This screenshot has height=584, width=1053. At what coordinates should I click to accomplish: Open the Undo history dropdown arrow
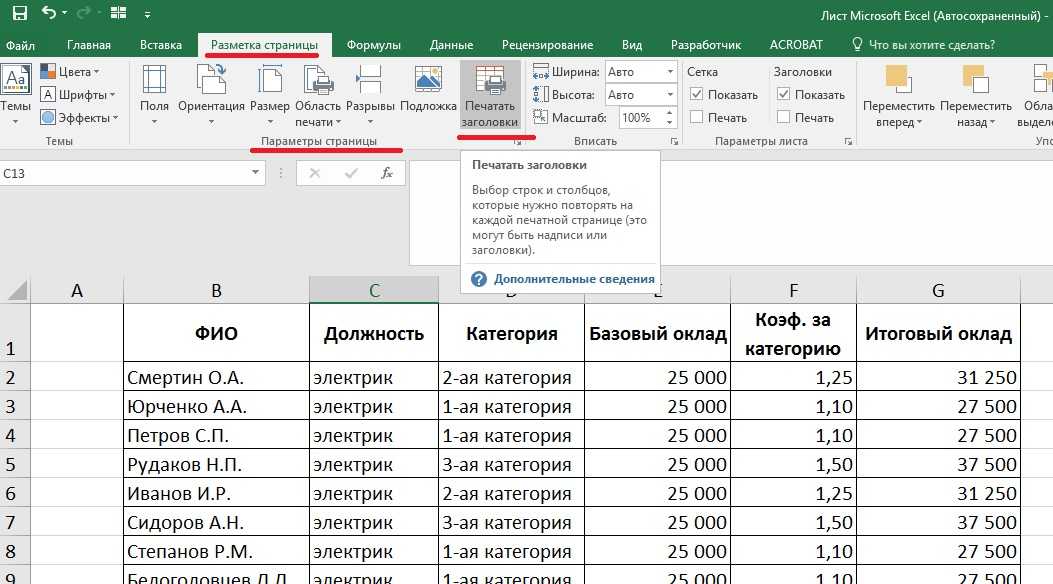click(64, 13)
